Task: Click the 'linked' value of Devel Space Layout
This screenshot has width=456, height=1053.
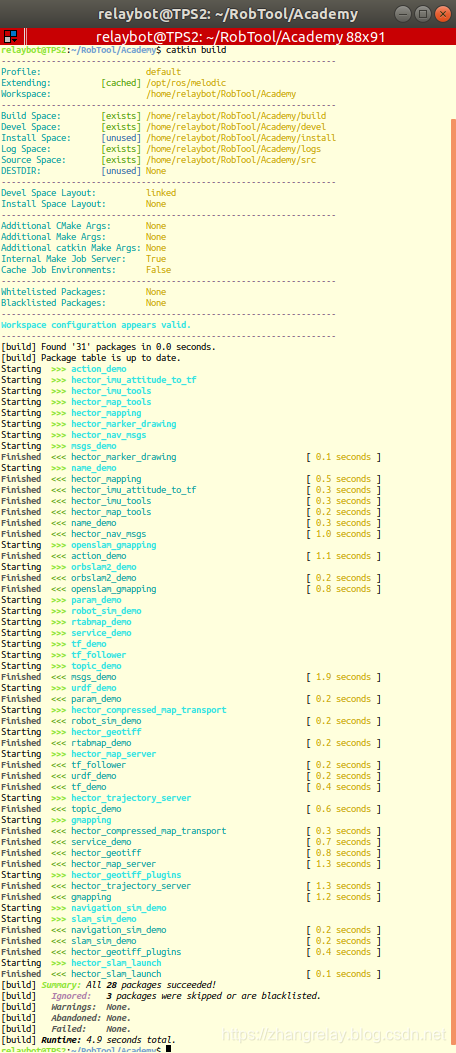Action: tap(161, 193)
